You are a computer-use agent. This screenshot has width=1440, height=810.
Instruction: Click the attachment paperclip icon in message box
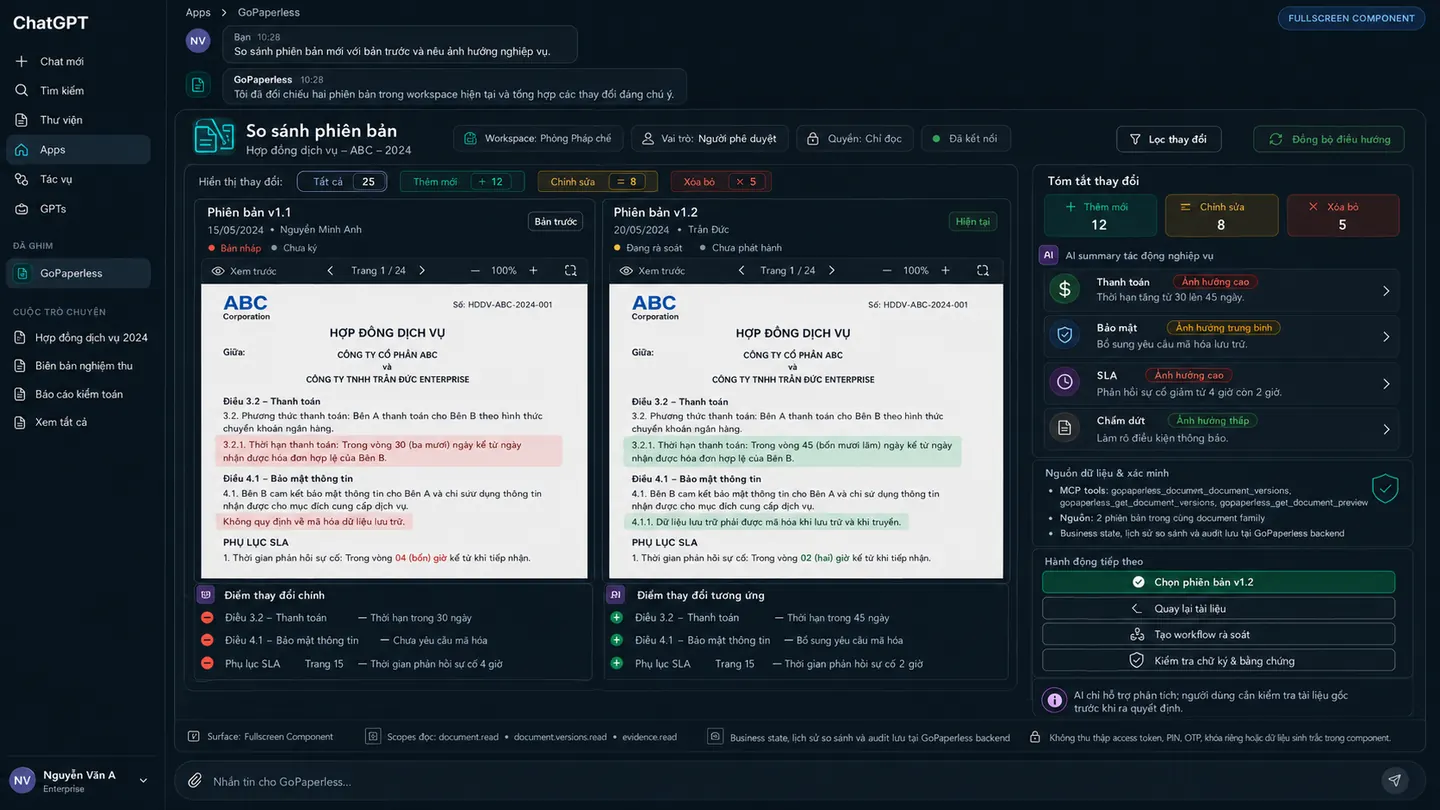pos(195,781)
